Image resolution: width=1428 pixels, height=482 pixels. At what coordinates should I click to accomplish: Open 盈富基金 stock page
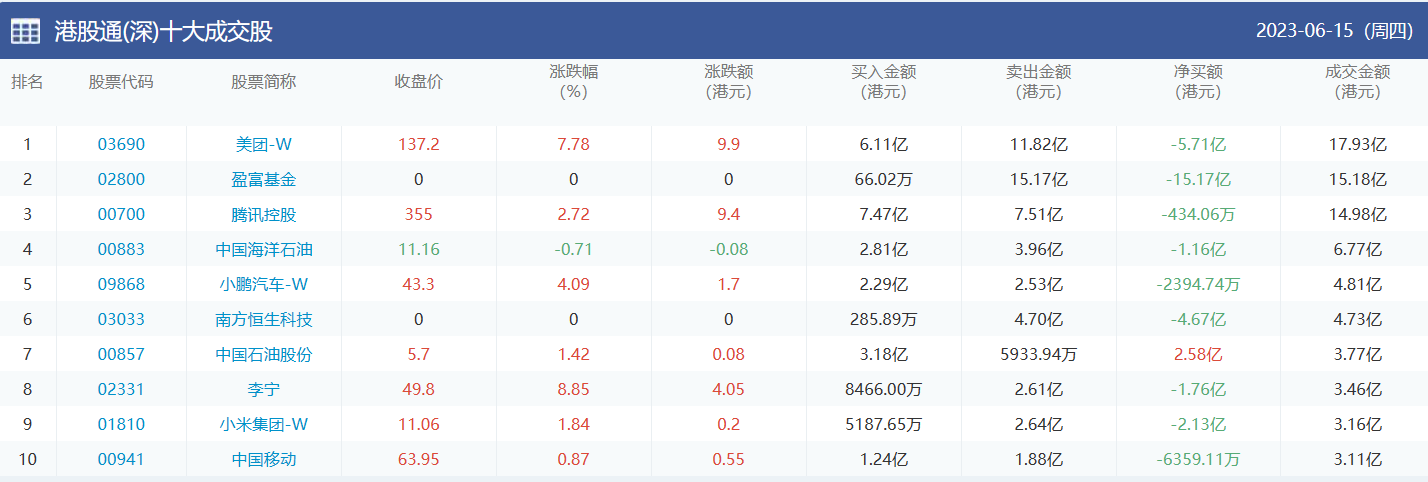263,179
